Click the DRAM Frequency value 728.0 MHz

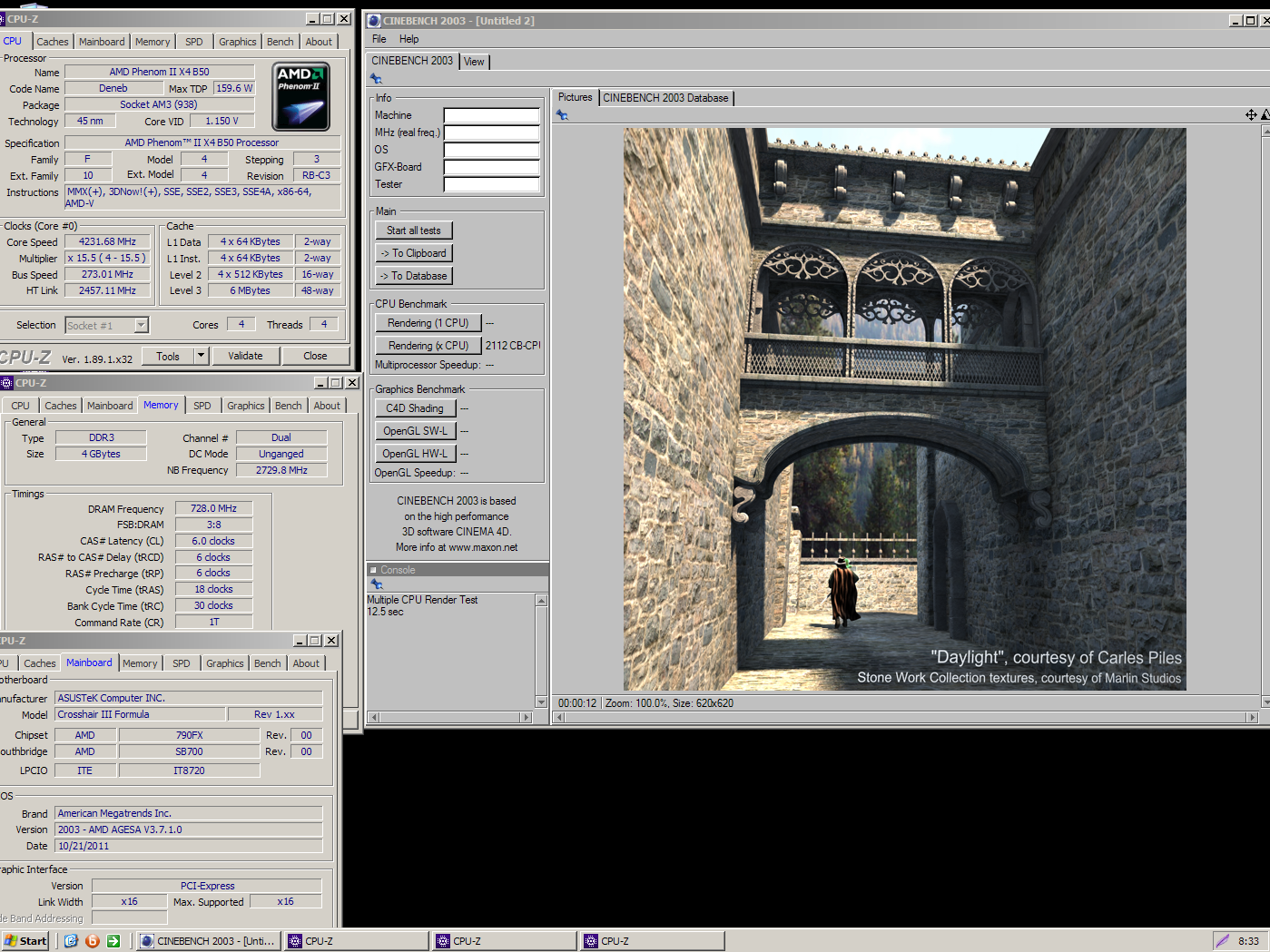point(213,508)
